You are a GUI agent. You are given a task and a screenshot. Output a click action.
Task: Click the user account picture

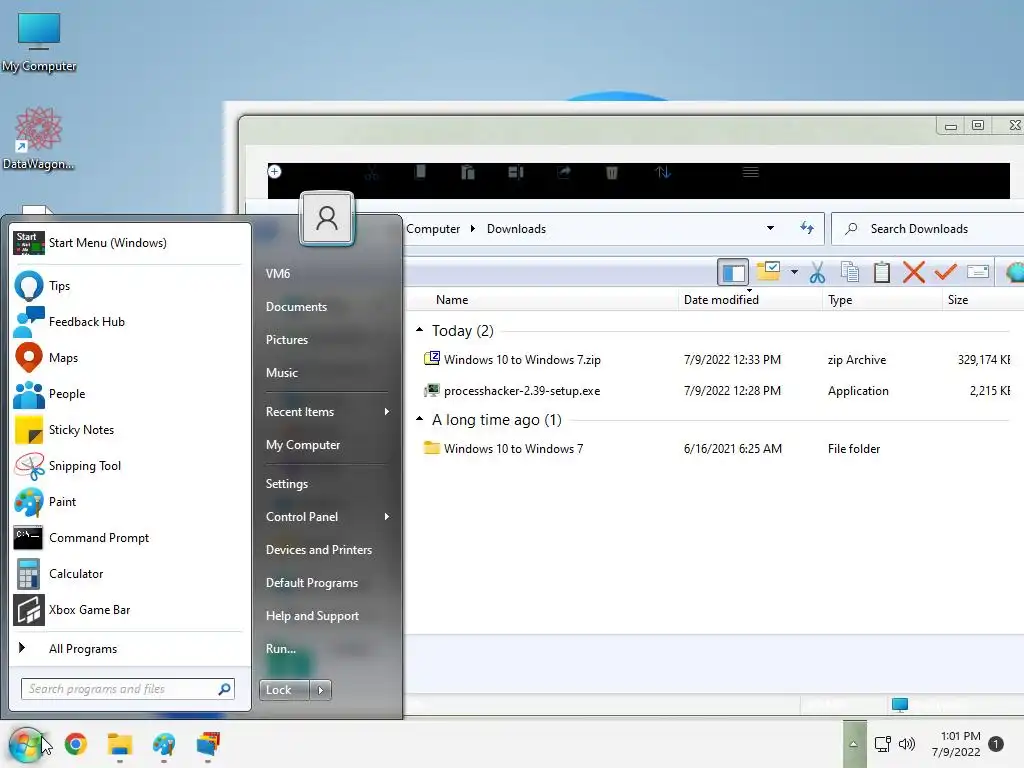[327, 218]
